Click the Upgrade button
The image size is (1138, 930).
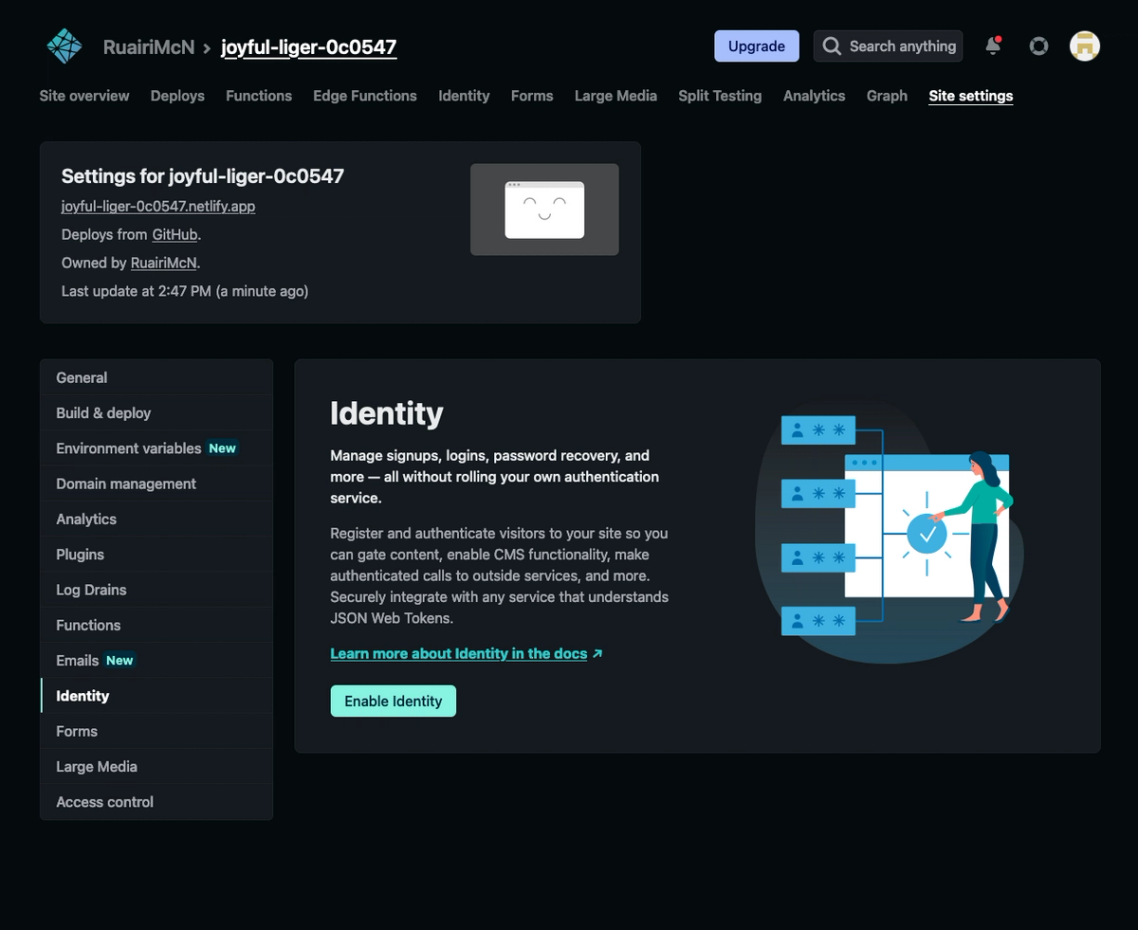pos(756,46)
